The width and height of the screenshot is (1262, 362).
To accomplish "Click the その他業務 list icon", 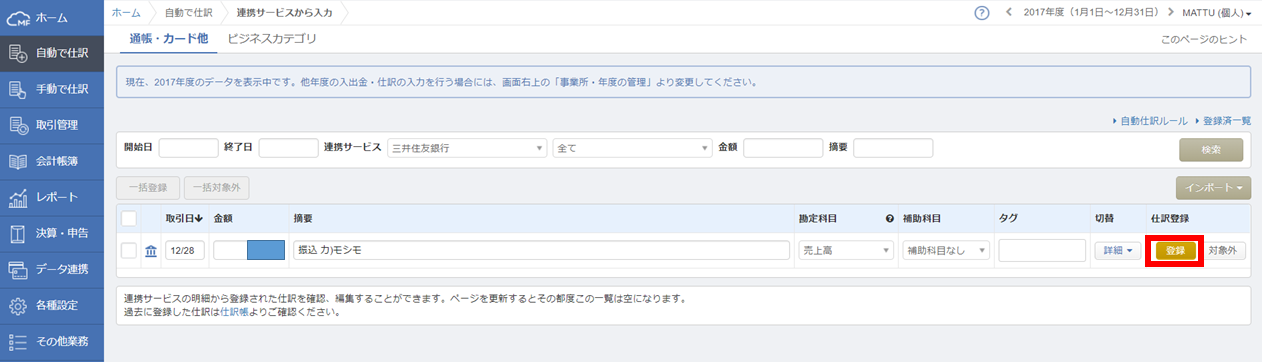I will (x=17, y=341).
